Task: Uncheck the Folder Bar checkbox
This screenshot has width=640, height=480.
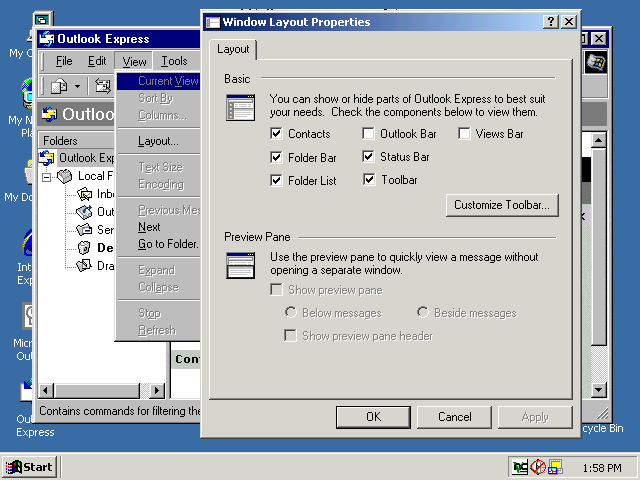Action: pyautogui.click(x=276, y=157)
